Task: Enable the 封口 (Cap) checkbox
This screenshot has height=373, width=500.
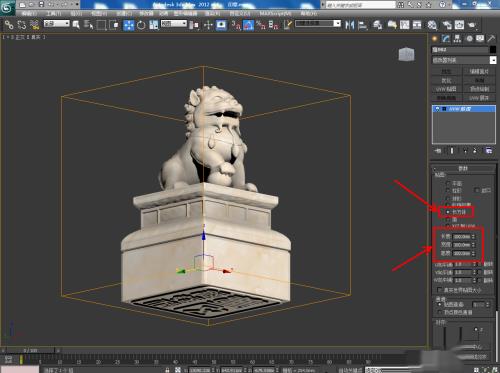Action: pyautogui.click(x=477, y=190)
